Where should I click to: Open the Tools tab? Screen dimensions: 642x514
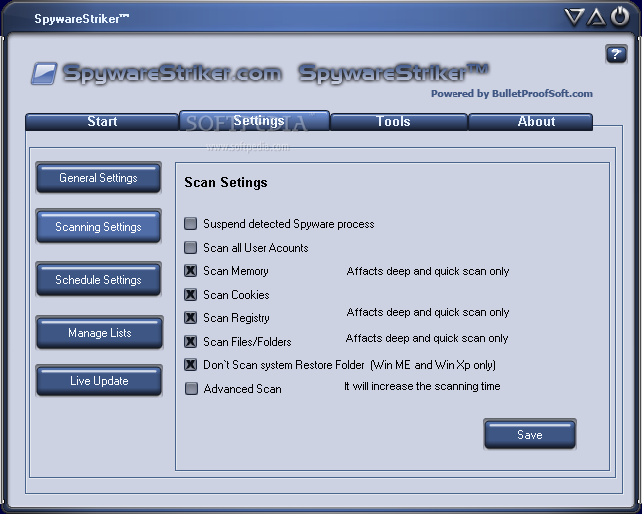[x=398, y=122]
